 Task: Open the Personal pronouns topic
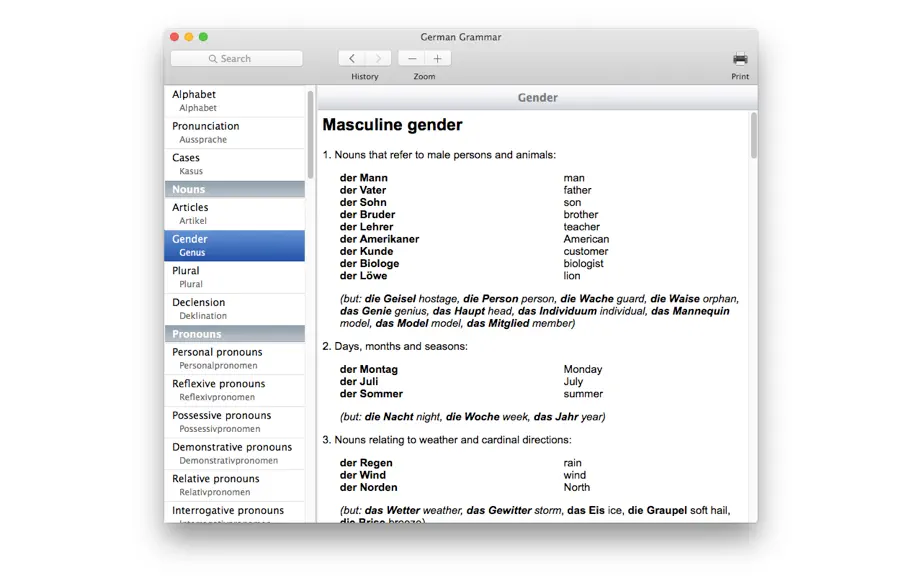coord(235,358)
